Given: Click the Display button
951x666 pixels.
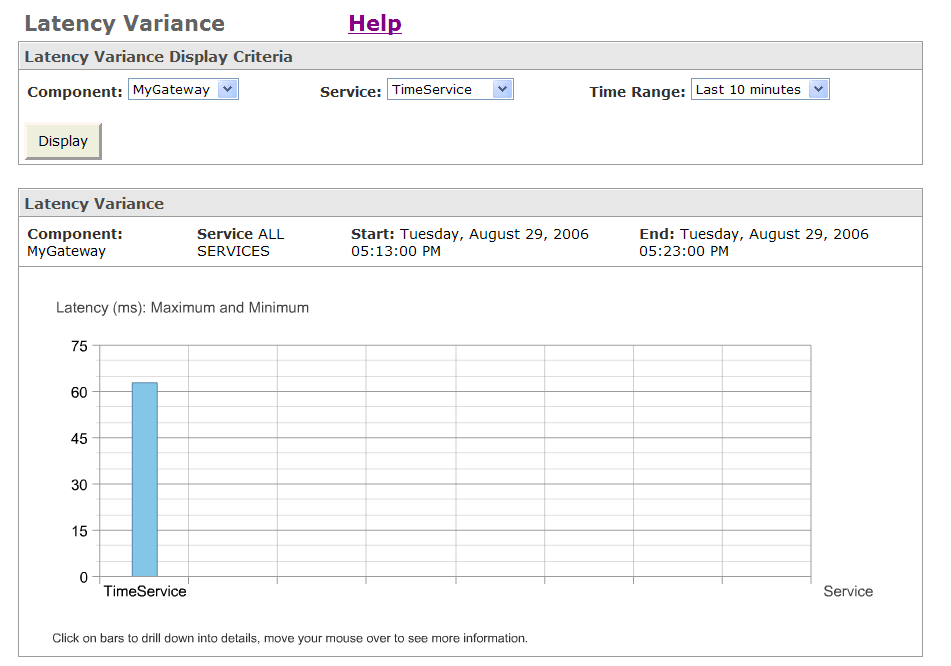Looking at the screenshot, I should coord(63,141).
